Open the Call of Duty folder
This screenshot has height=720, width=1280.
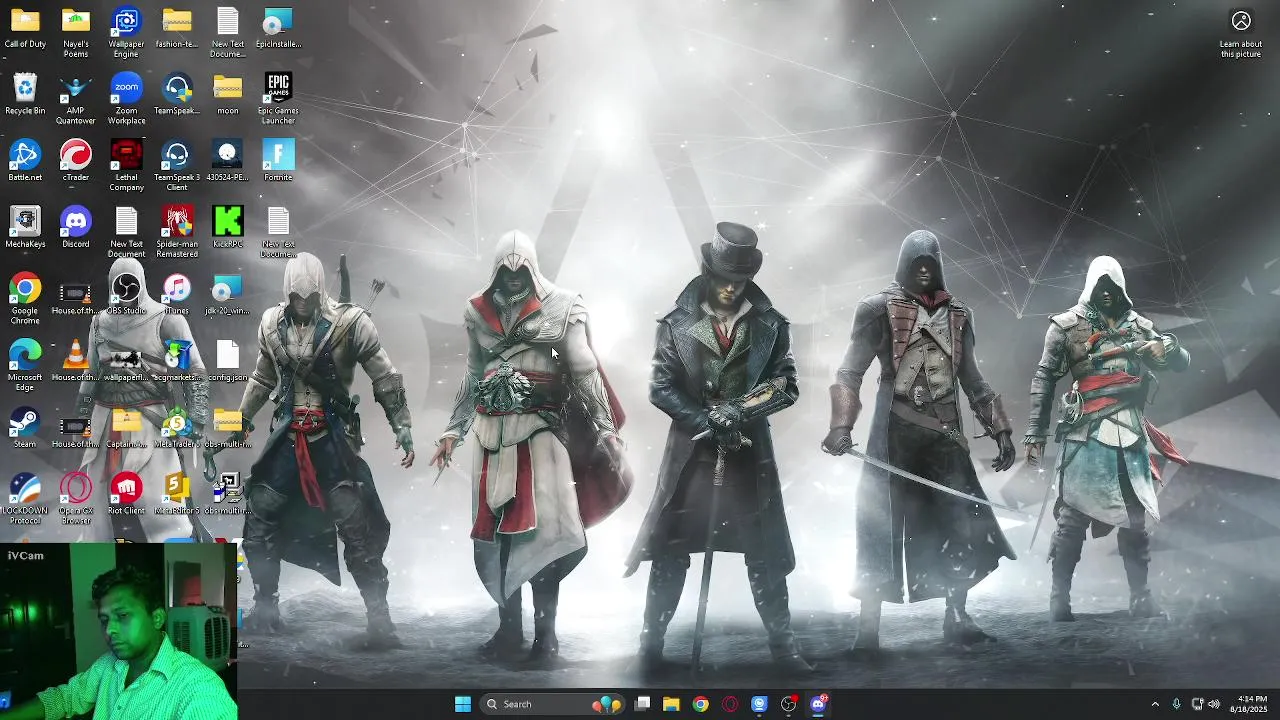[x=25, y=29]
